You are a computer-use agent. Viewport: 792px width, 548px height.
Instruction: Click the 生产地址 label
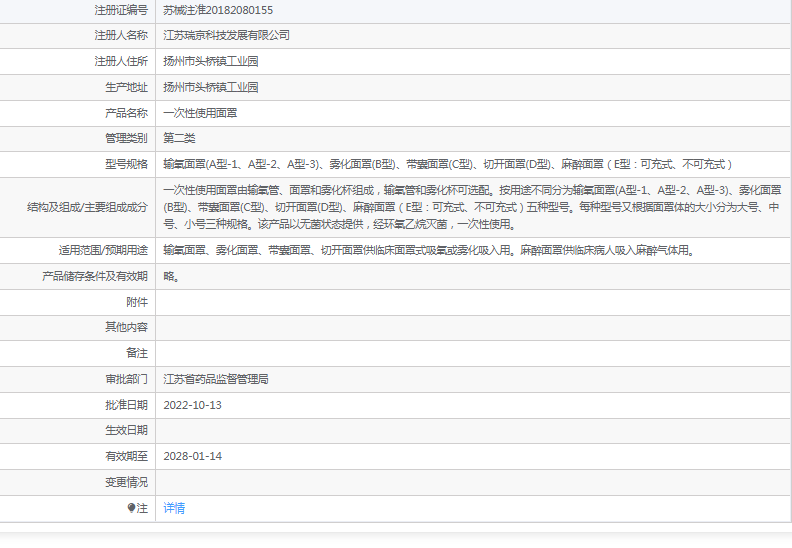click(x=126, y=87)
